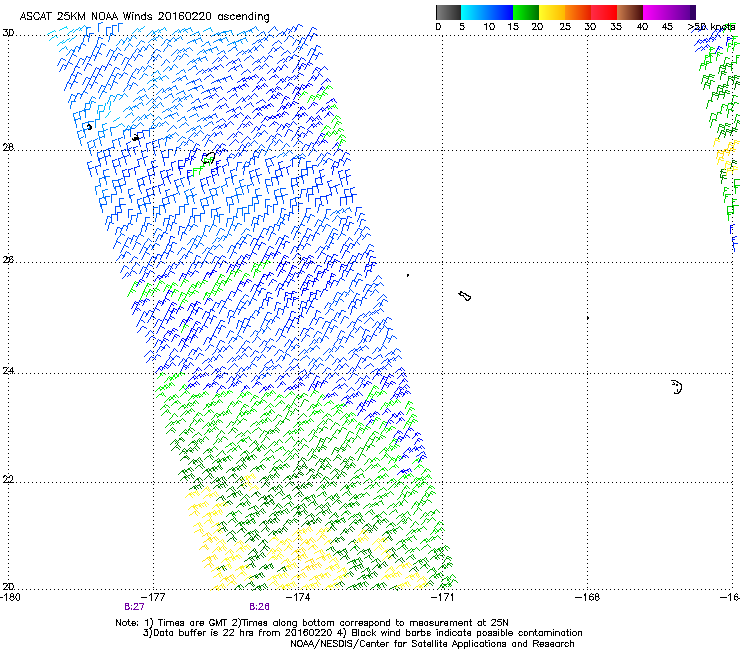Viewport: 740px width, 650px height.
Task: Click the brown 35-40 knots legend segment
Action: coord(630,12)
